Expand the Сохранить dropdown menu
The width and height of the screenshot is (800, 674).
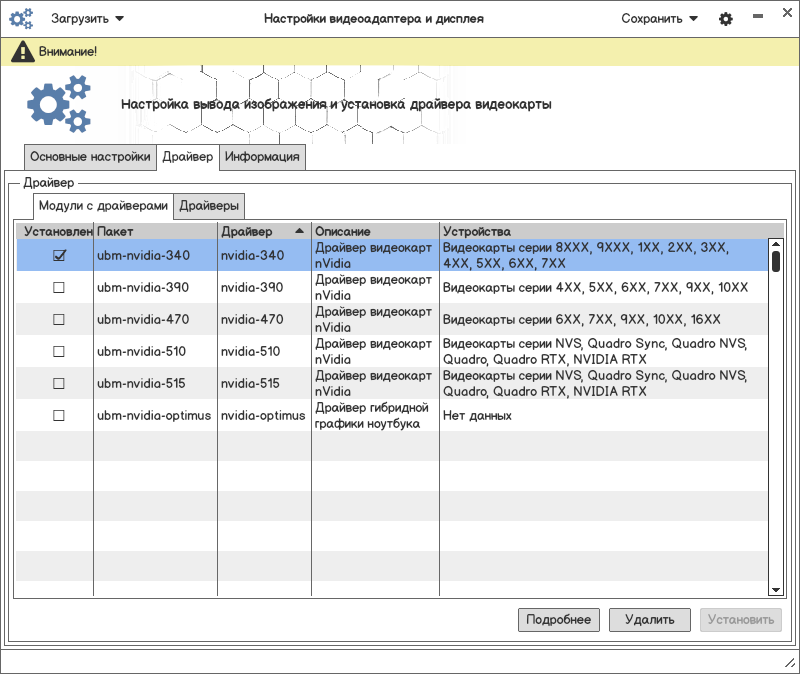pyautogui.click(x=659, y=19)
